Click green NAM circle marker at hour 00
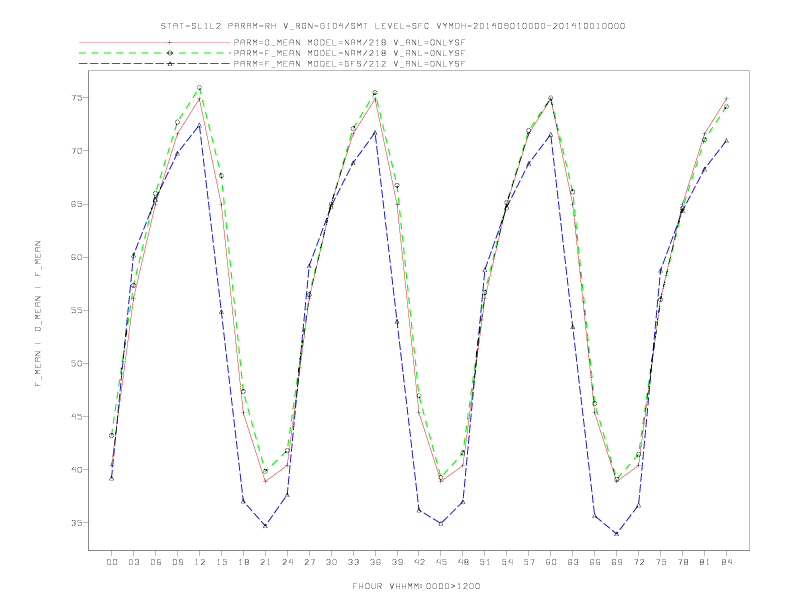Screen dimensions: 792x612 click(112, 435)
